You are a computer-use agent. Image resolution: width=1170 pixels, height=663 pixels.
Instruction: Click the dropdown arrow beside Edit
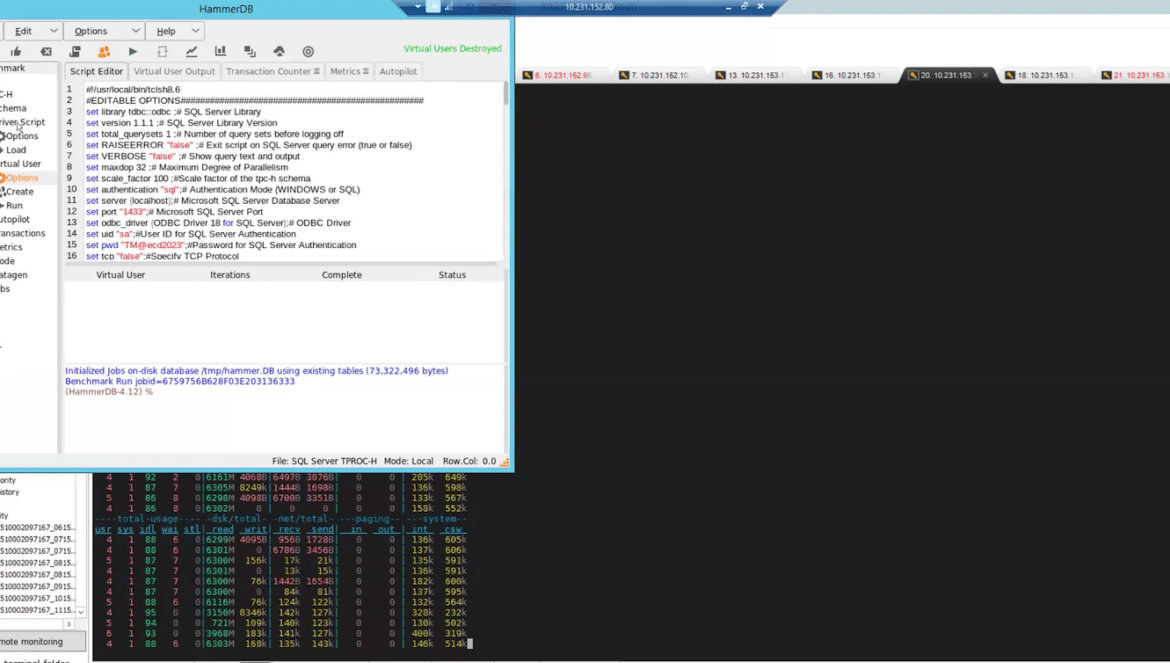click(x=54, y=31)
